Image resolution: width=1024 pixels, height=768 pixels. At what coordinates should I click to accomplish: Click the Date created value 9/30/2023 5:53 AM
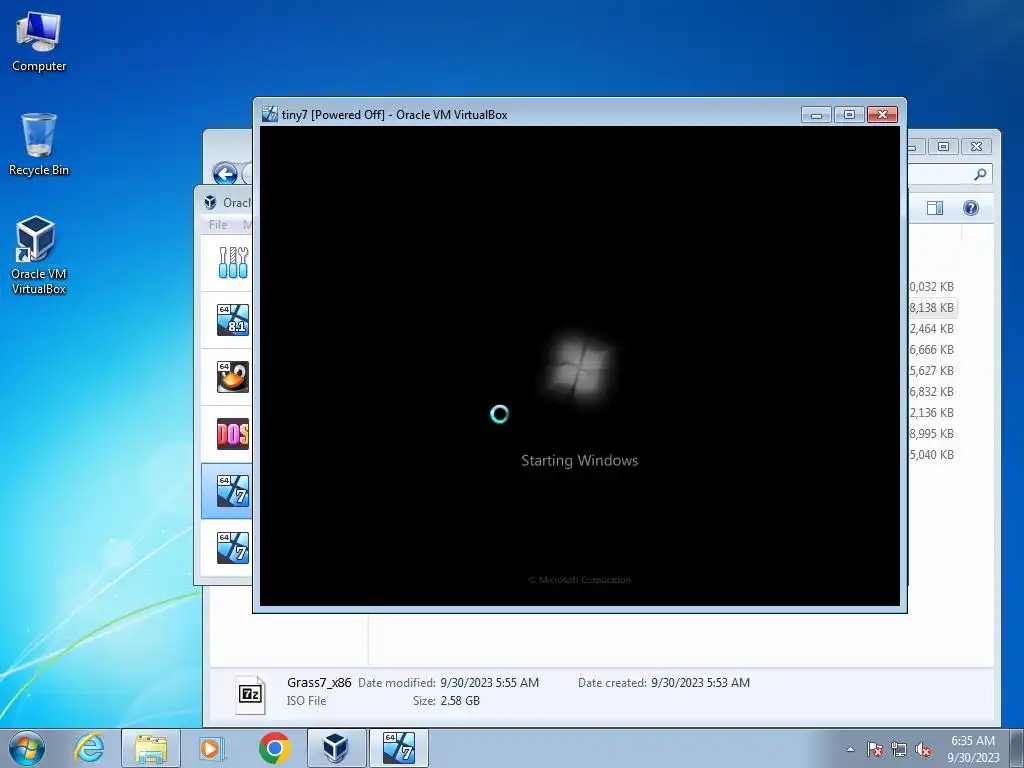pos(700,682)
